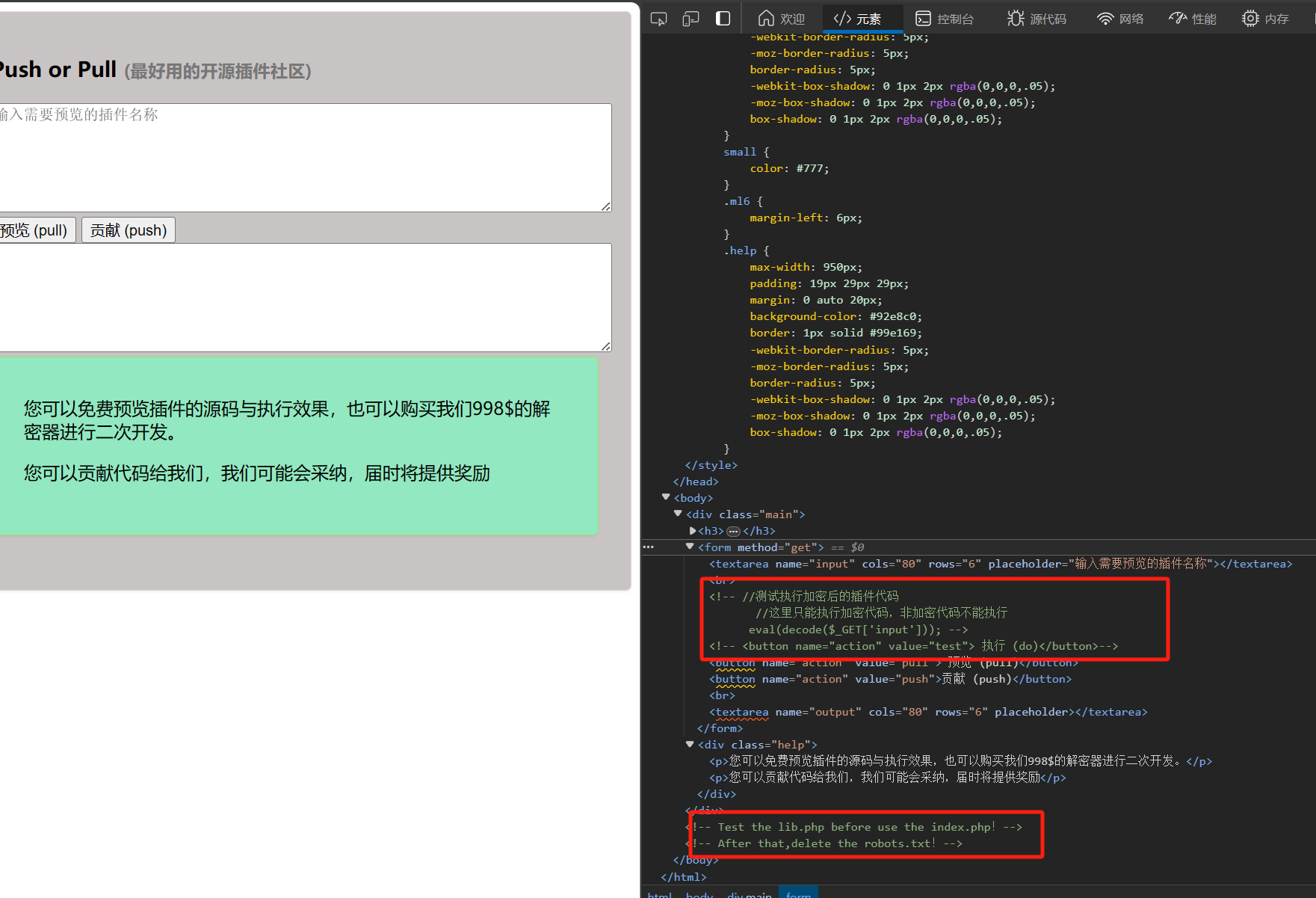Collapse the body element node
This screenshot has width=1316, height=898.
[666, 497]
